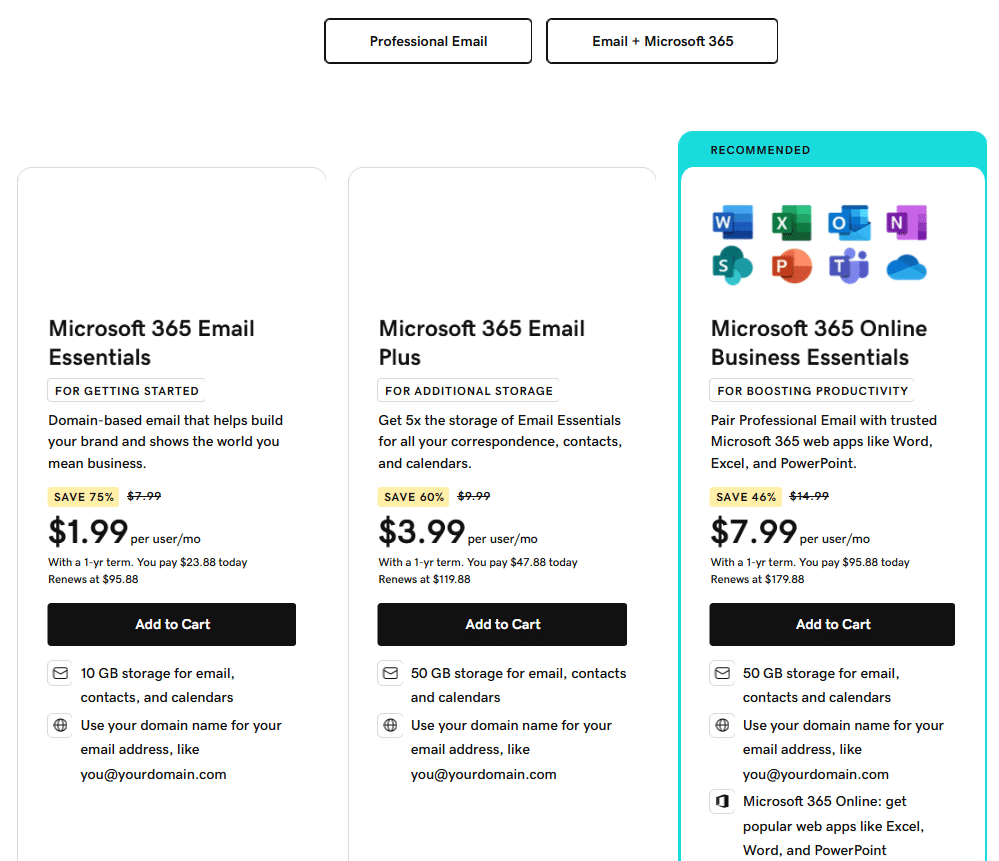Image resolution: width=999 pixels, height=861 pixels.
Task: Switch to the Professional Email tab
Action: click(428, 41)
